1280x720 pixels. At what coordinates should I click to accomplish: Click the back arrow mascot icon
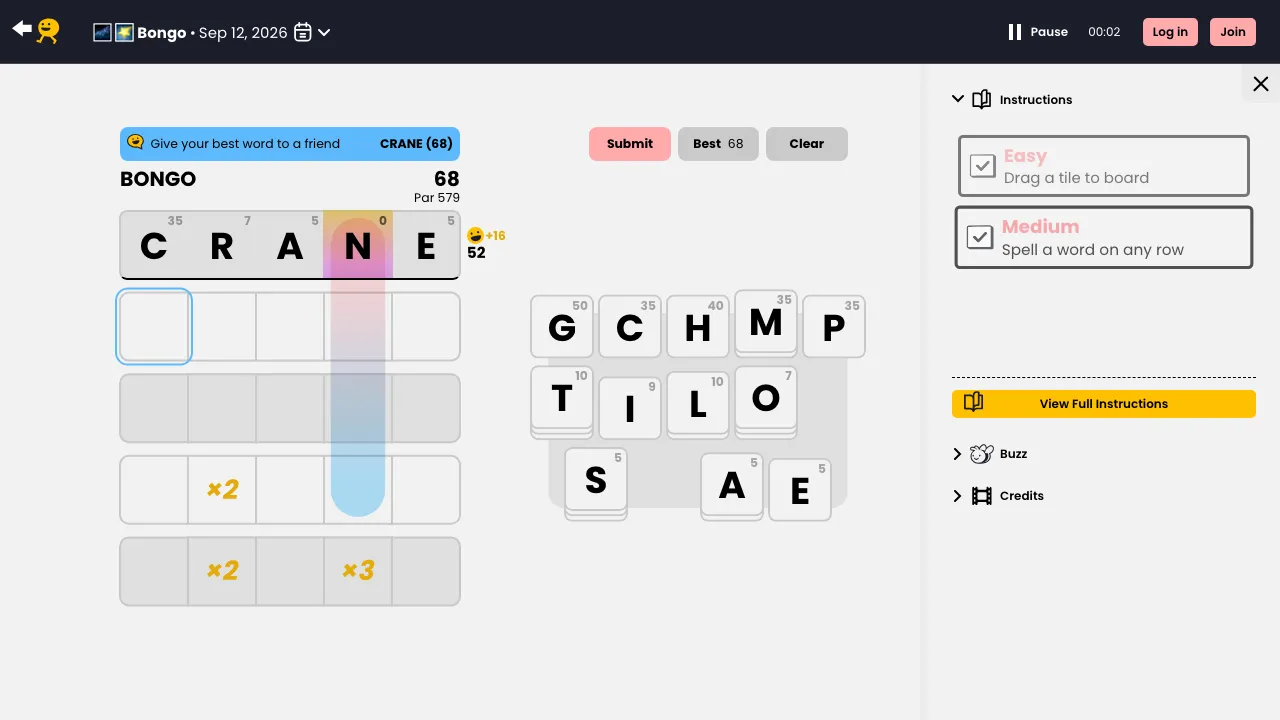pyautogui.click(x=36, y=31)
